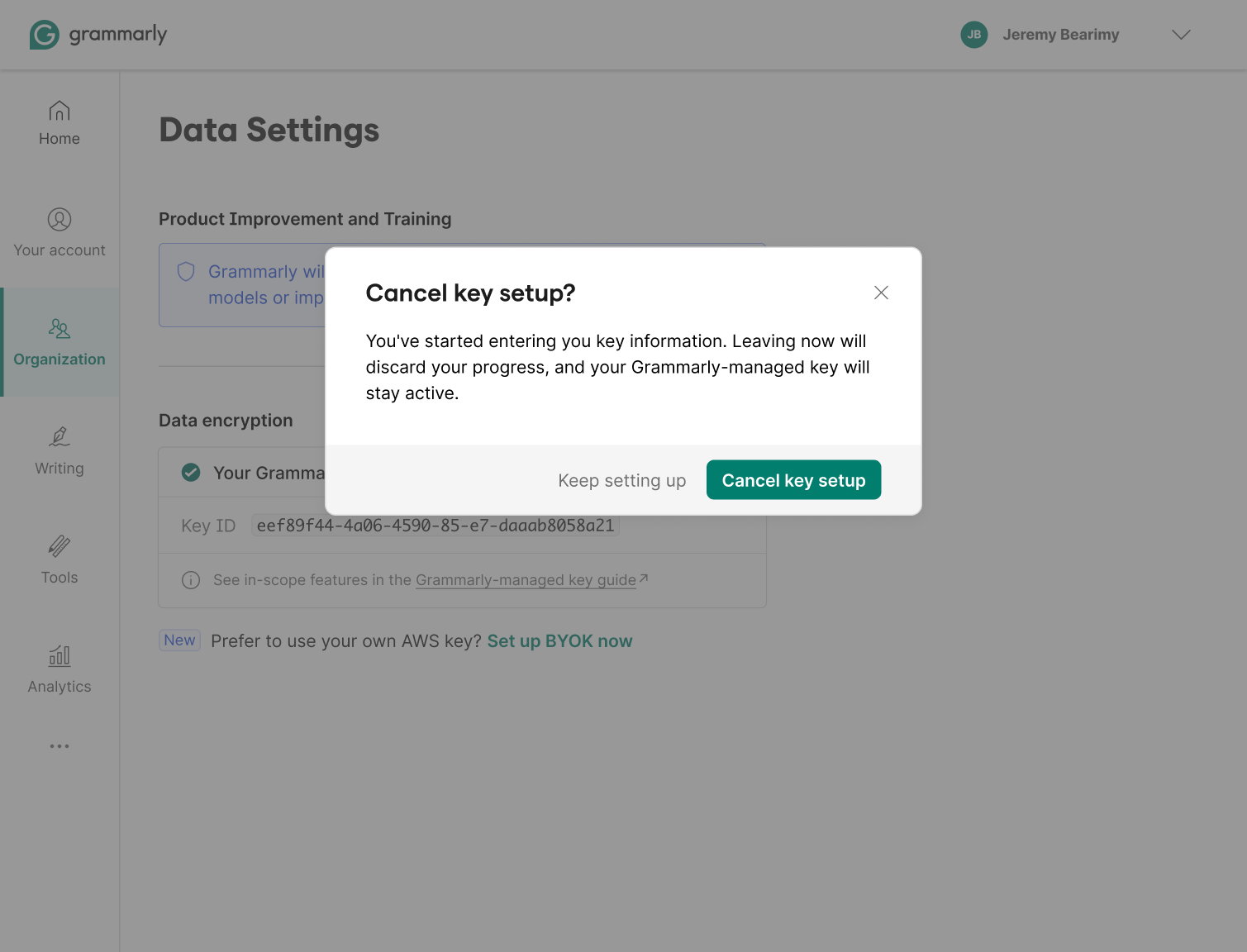Click the external link arrow after key guide
This screenshot has height=952, width=1247.
click(644, 578)
